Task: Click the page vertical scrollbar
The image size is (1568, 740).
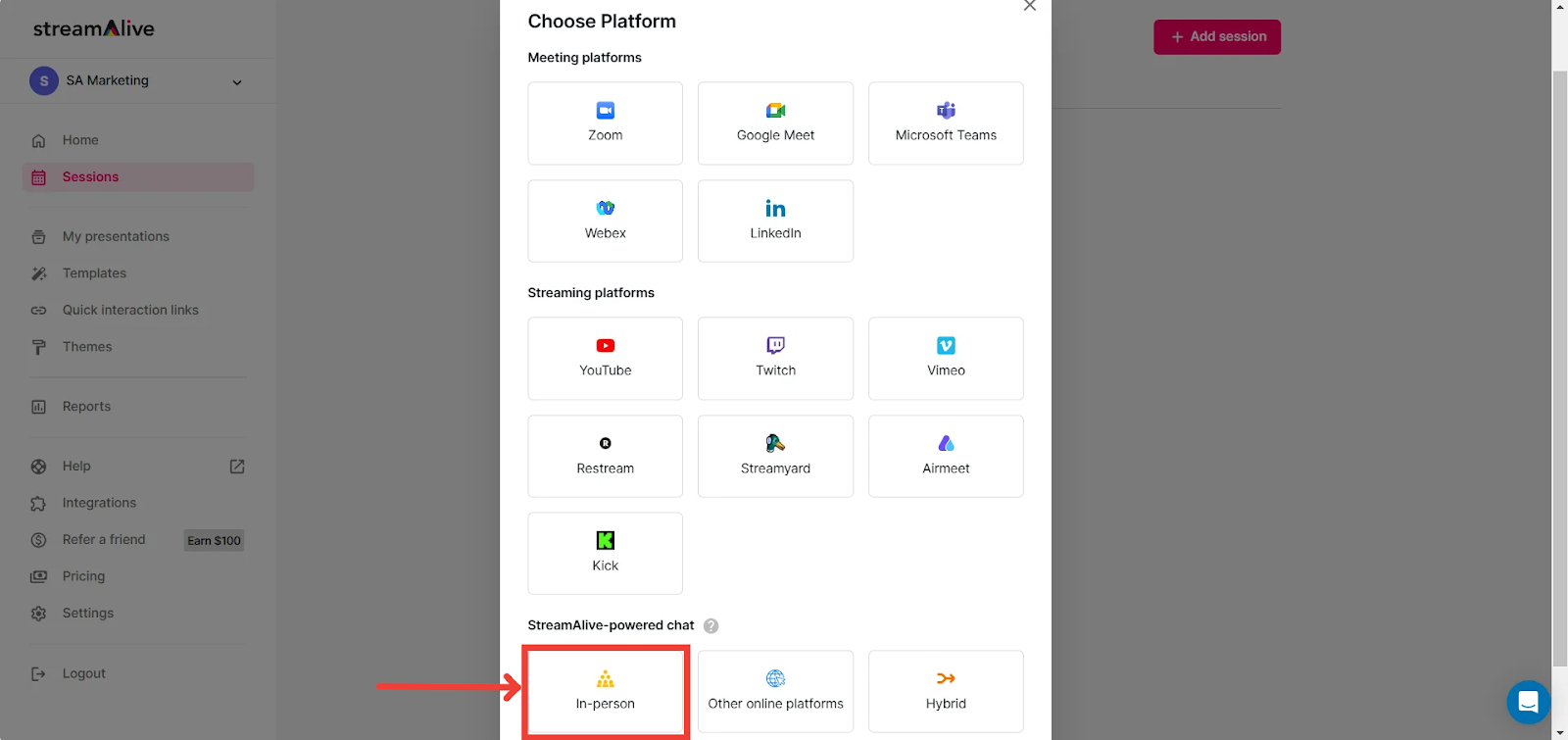Action: (1559, 370)
